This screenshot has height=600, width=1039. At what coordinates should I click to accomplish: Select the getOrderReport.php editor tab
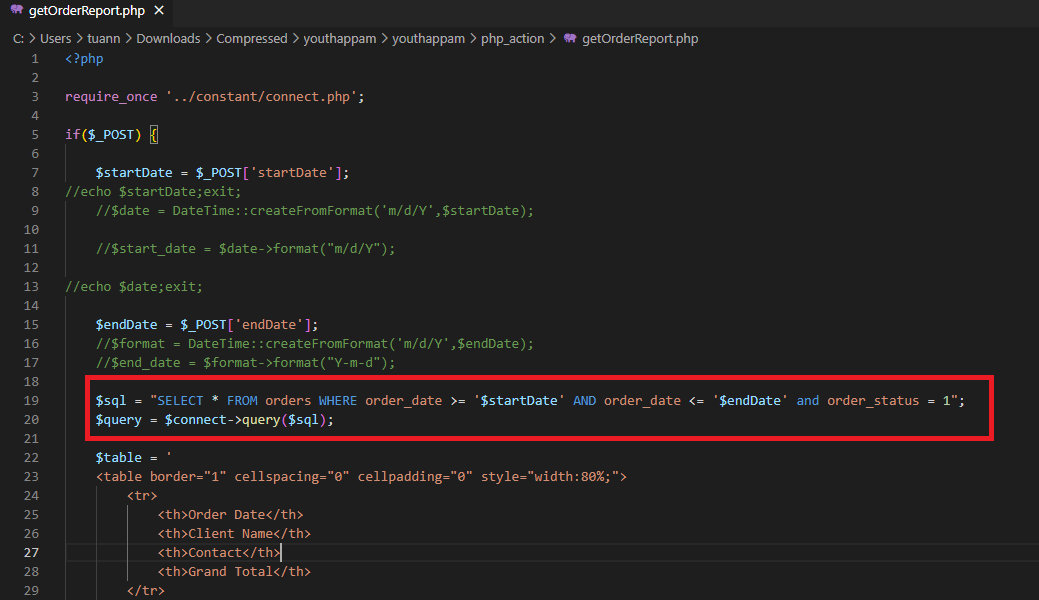(x=87, y=11)
